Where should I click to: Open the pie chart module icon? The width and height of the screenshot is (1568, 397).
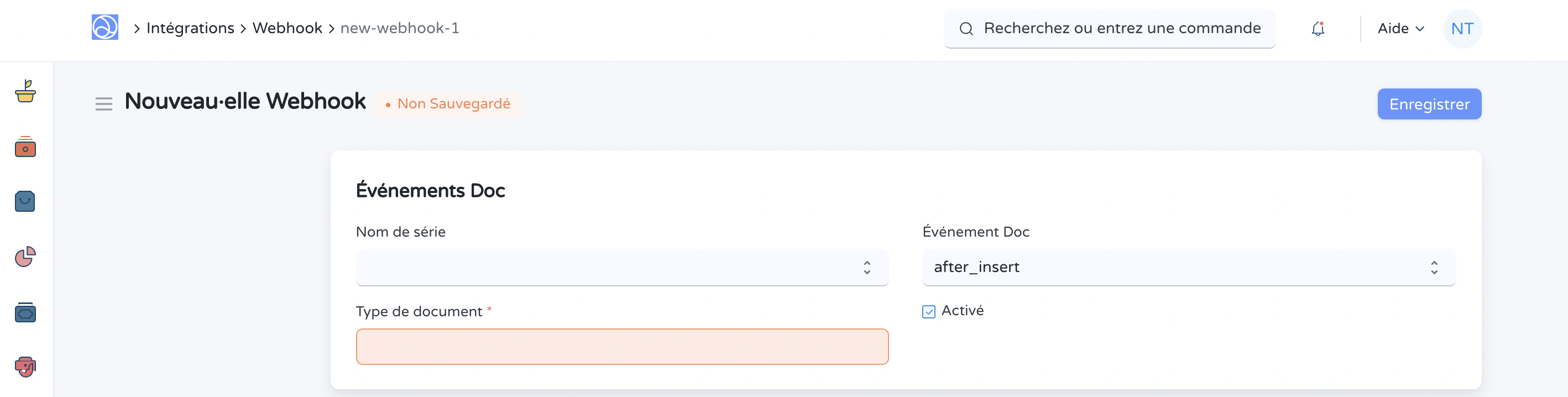coord(25,257)
